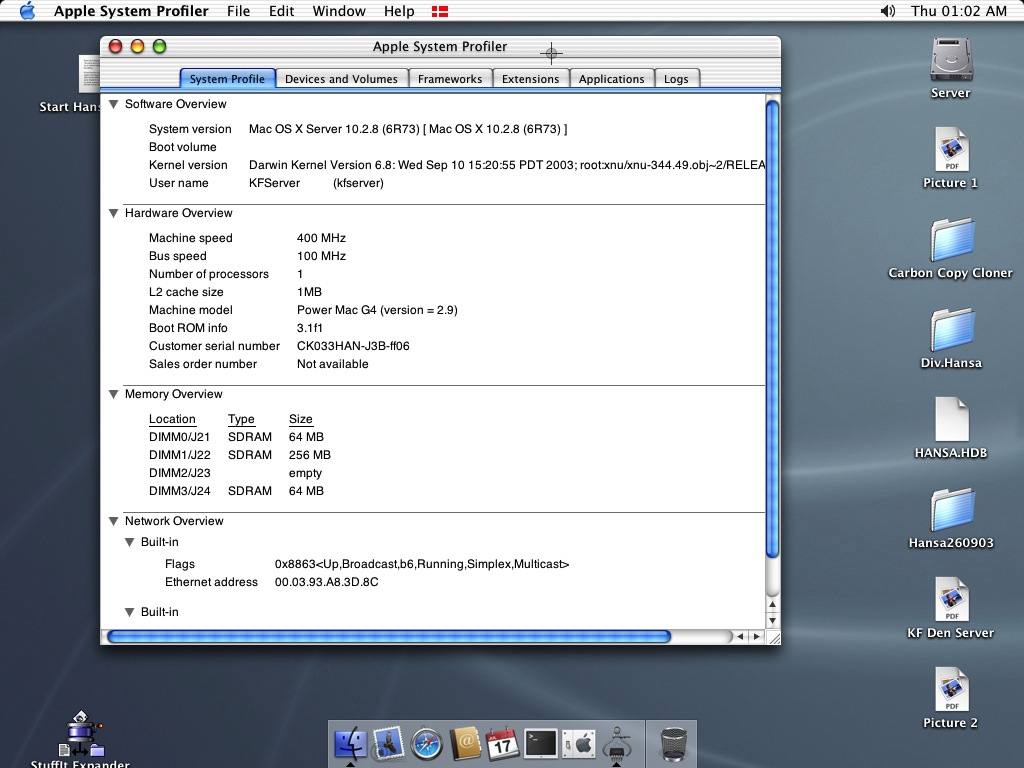Select the Carbon Copy Cloner folder

pyautogui.click(x=952, y=240)
